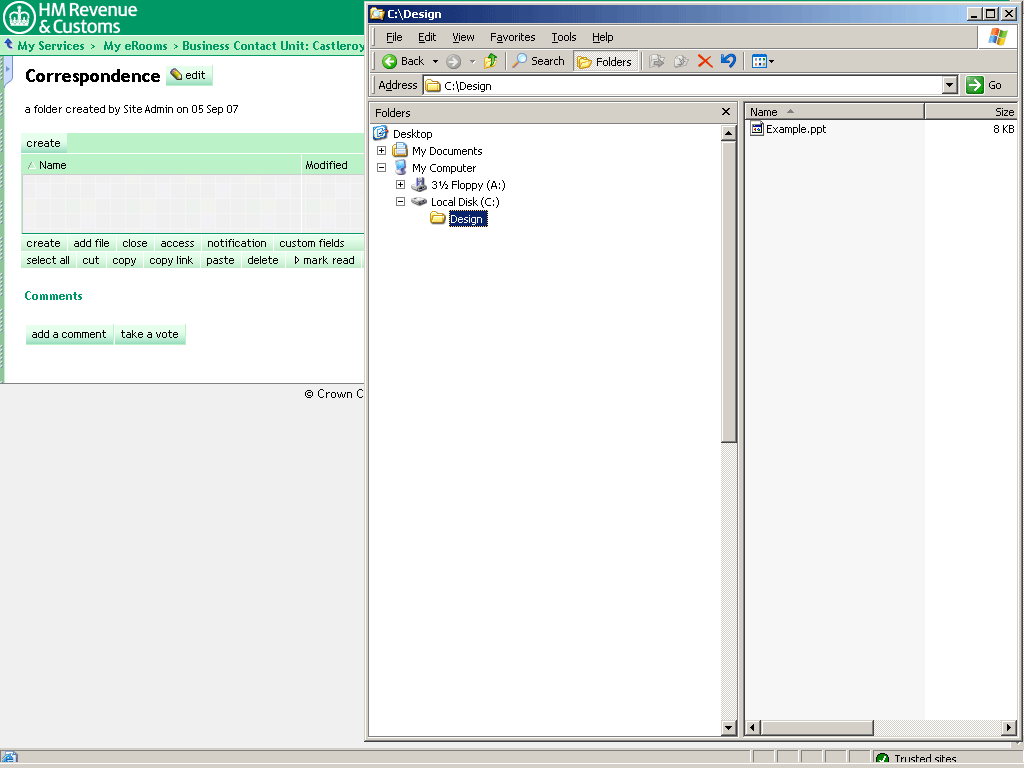
Task: Click the Up one level folder icon
Action: [x=491, y=60]
